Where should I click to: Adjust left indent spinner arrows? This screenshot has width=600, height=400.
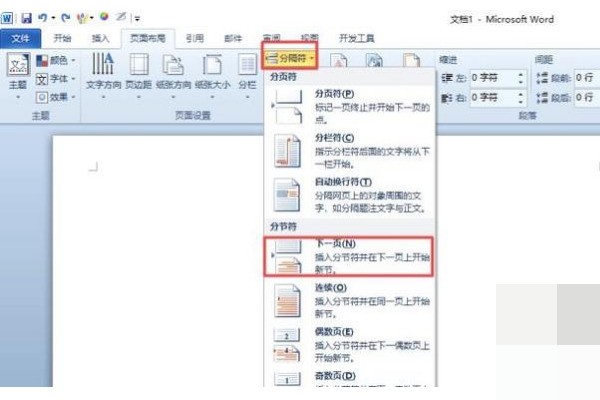pyautogui.click(x=521, y=78)
